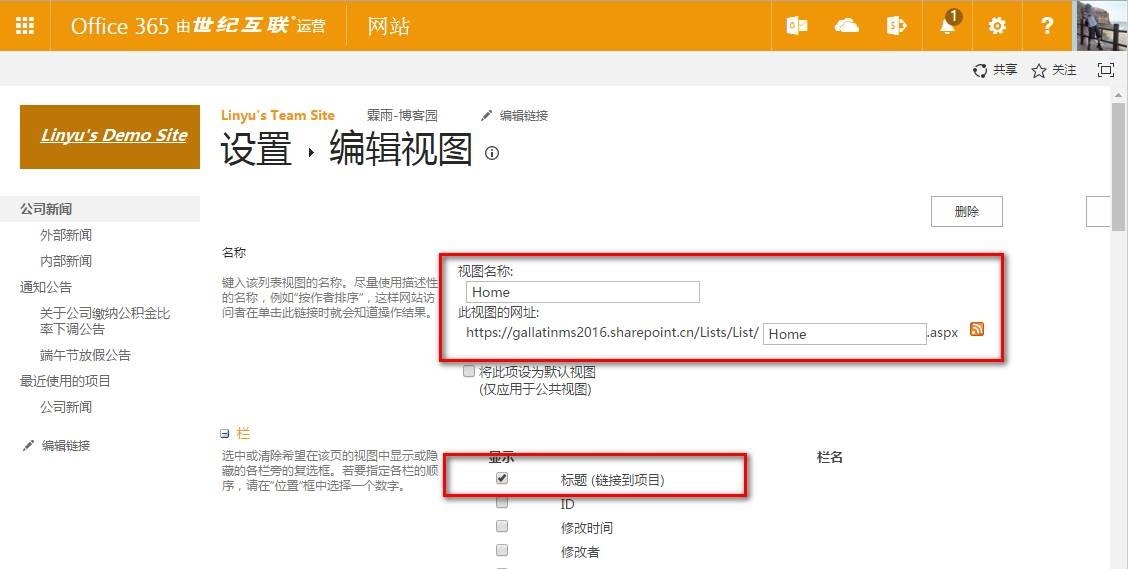Check the ID column checkbox
Viewport: 1128px width, 569px height.
pos(502,503)
